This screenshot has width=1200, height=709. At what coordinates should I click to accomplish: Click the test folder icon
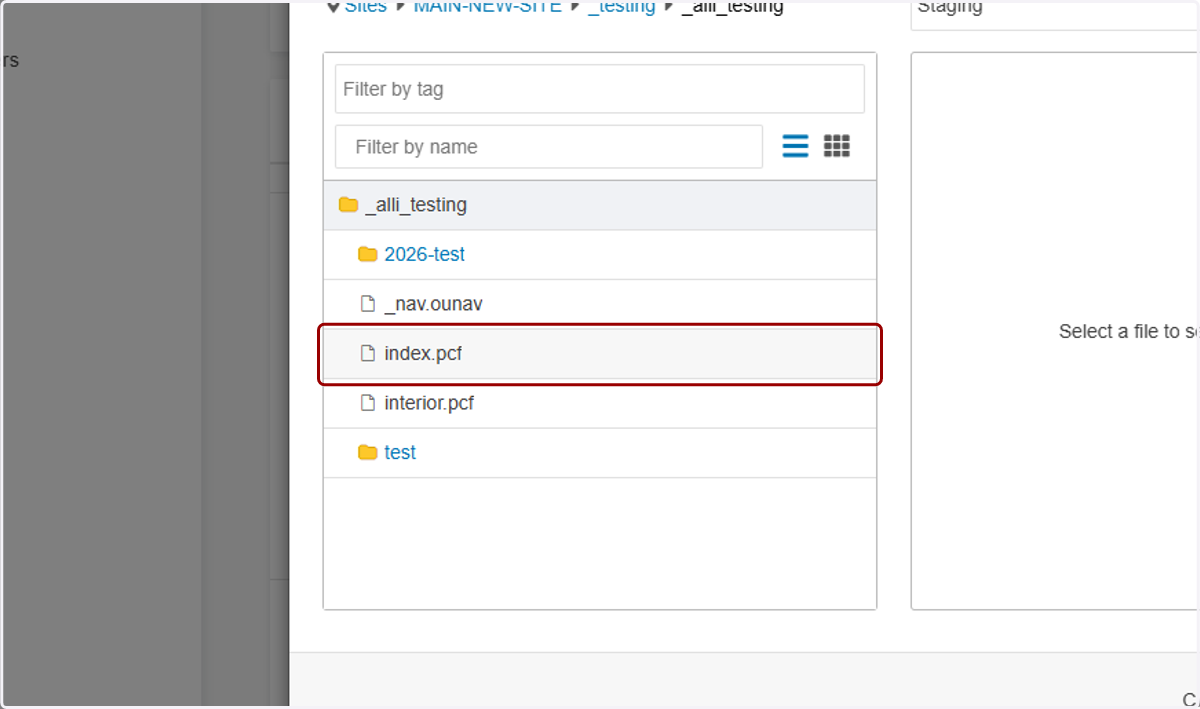point(367,452)
